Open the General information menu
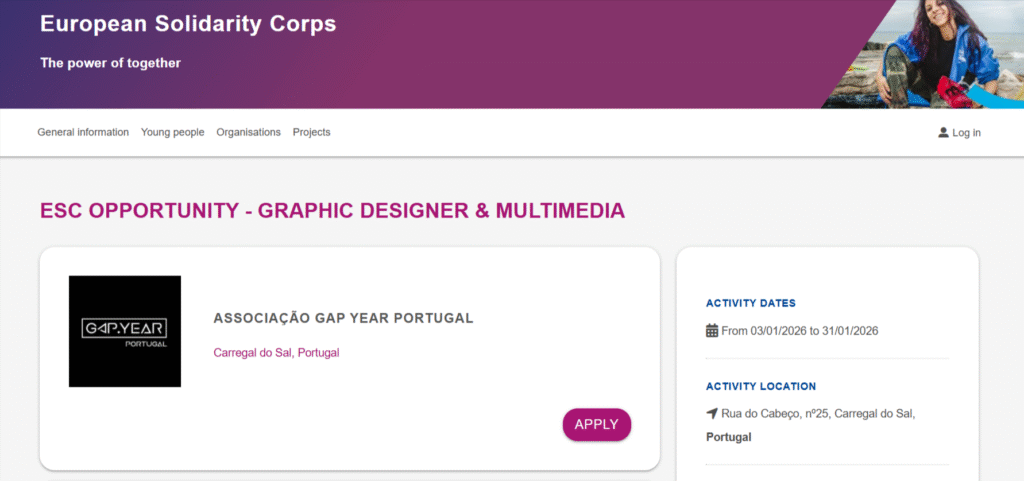Image resolution: width=1024 pixels, height=481 pixels. click(x=83, y=132)
